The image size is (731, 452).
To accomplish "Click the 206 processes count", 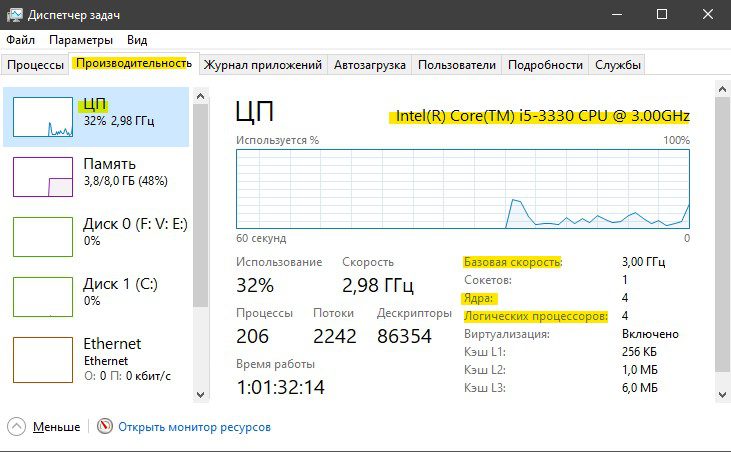I will (x=253, y=336).
